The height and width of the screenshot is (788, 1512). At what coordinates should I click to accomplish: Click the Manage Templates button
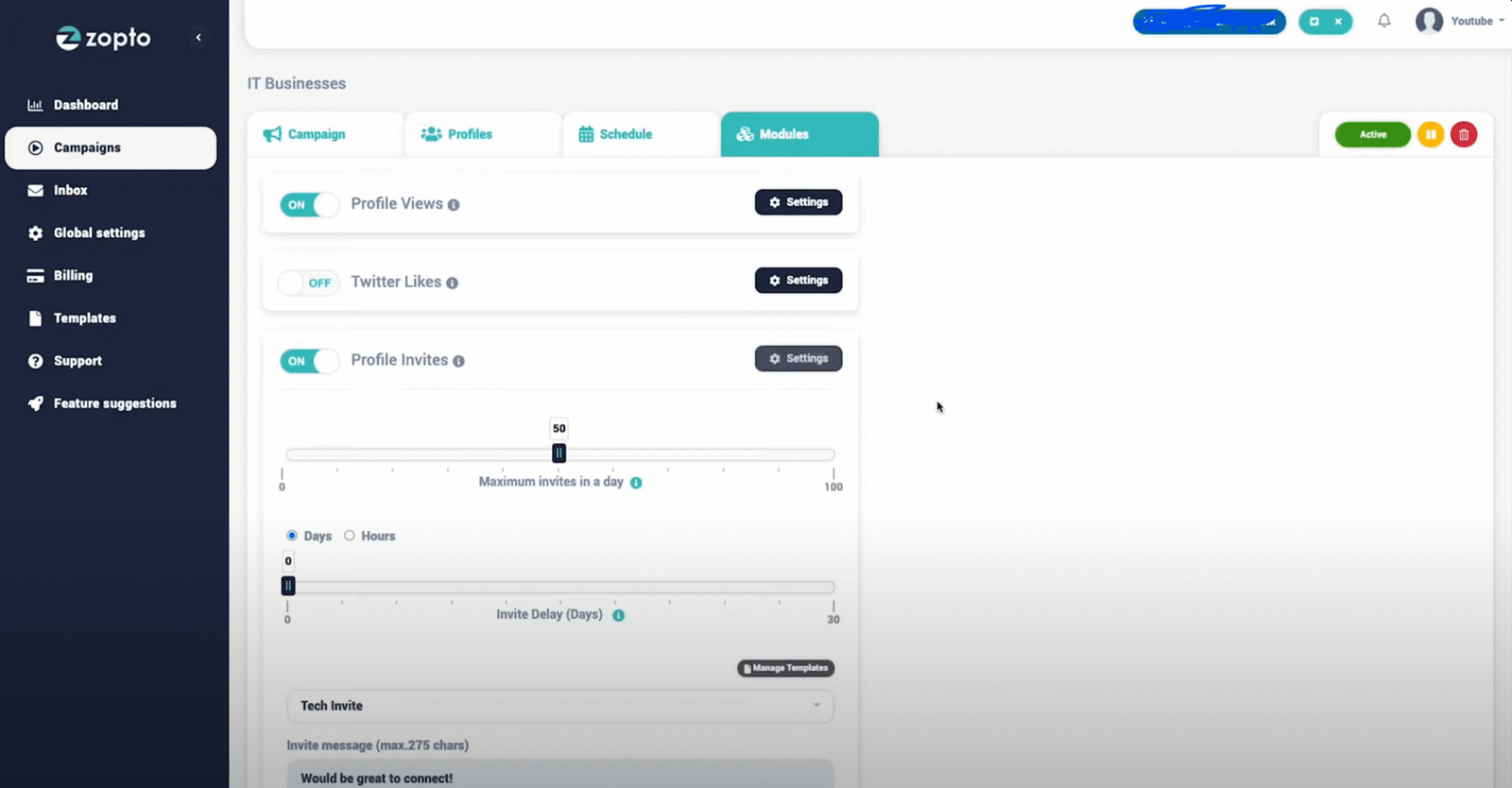785,668
